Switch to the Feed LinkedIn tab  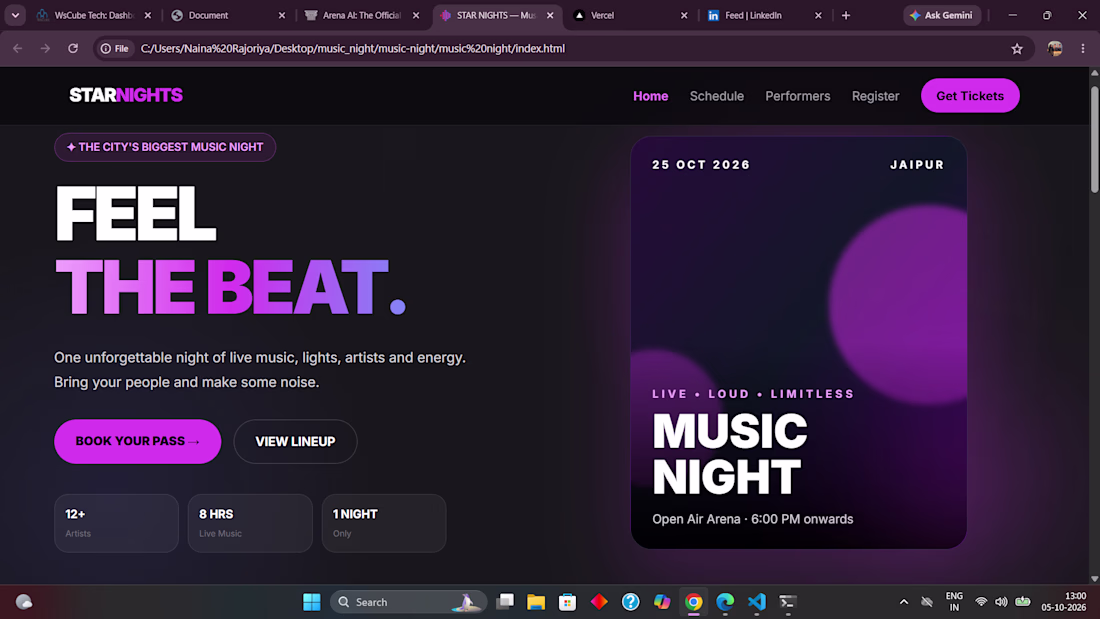pos(764,15)
